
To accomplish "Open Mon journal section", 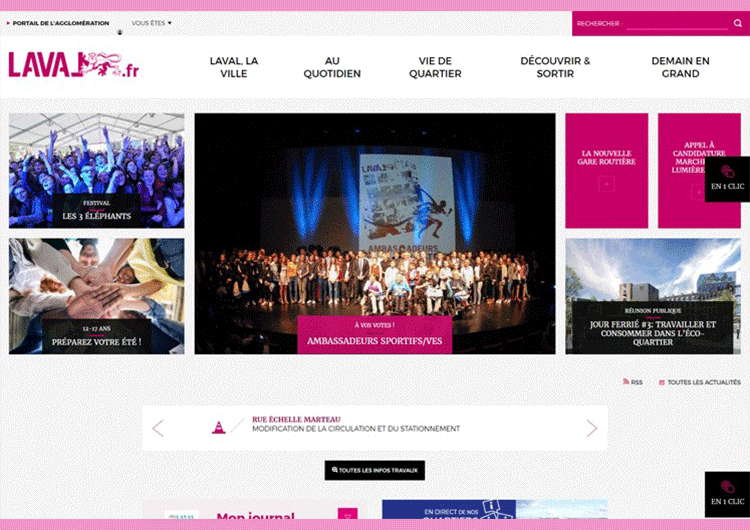I will coord(255,510).
